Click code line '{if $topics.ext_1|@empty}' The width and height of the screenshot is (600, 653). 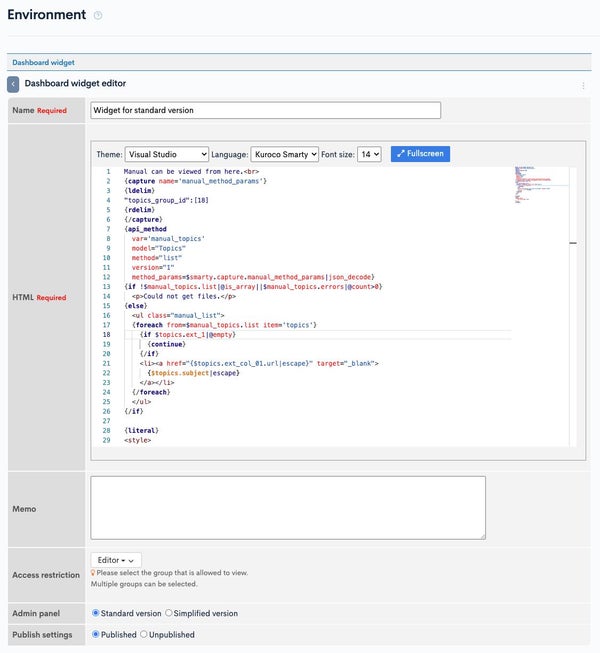coord(187,334)
